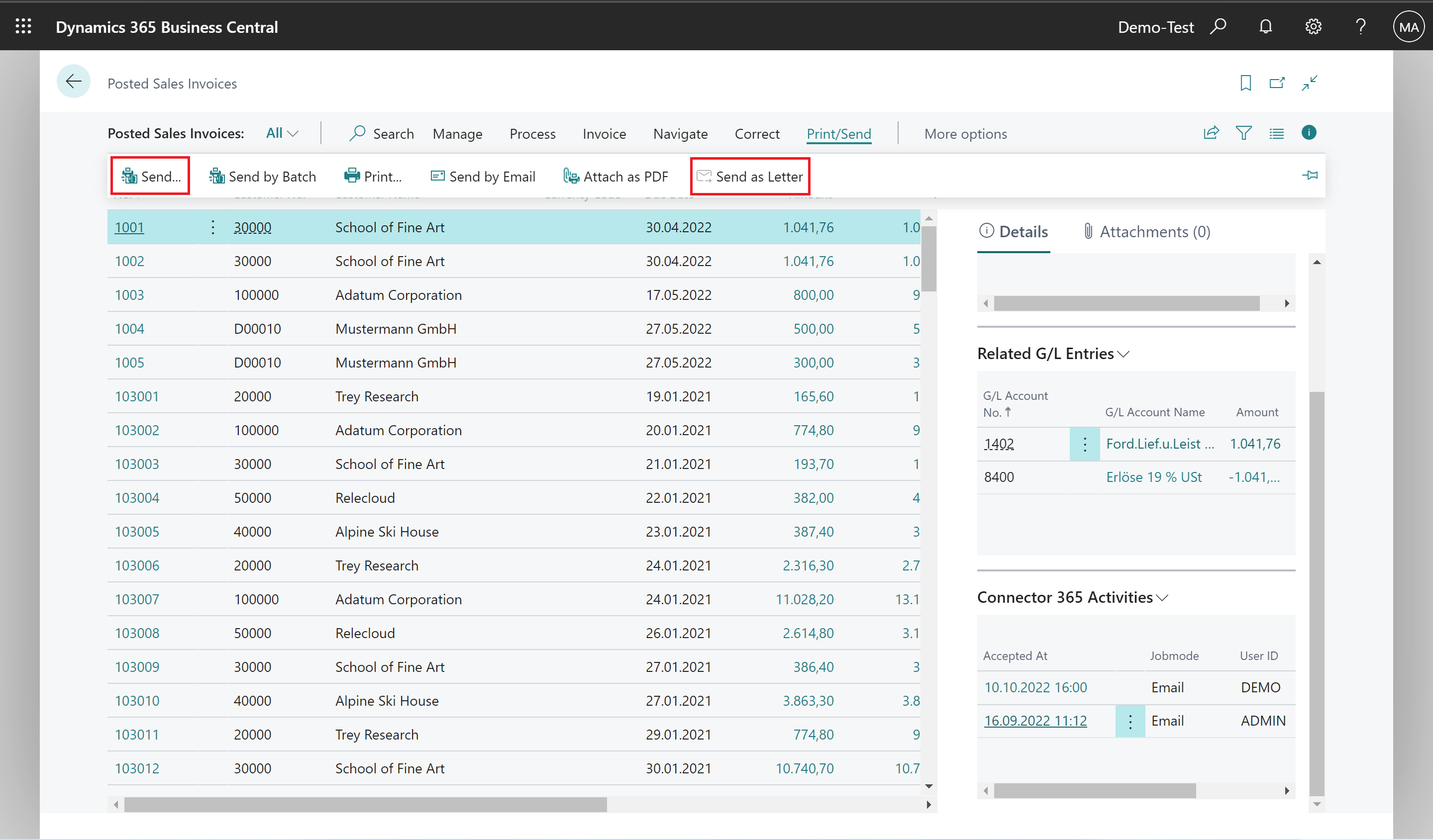Open G/L account name Erlöse 19 % USt
The image size is (1433, 840).
[1154, 477]
